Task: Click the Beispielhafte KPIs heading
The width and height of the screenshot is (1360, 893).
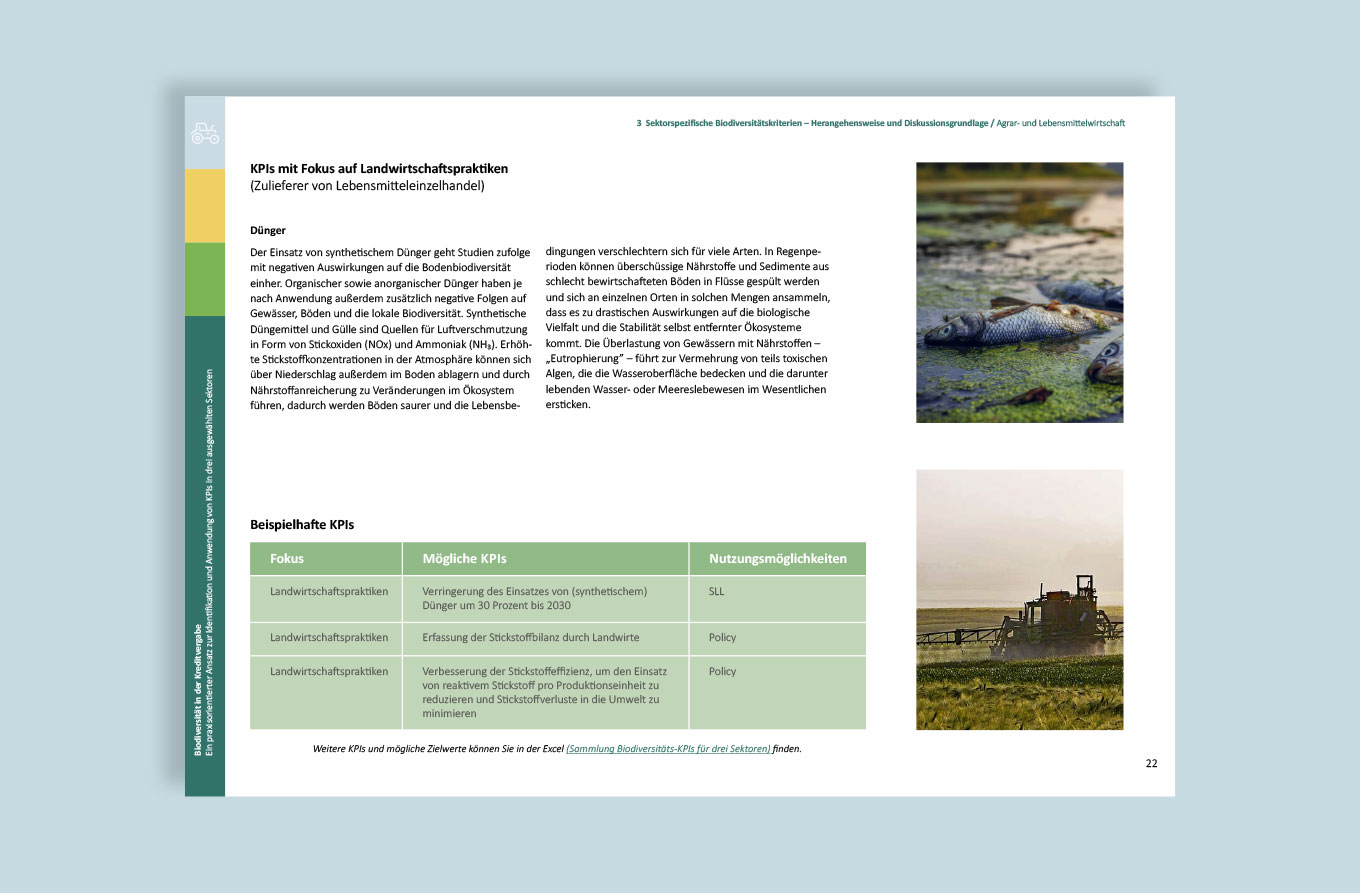Action: pos(302,524)
